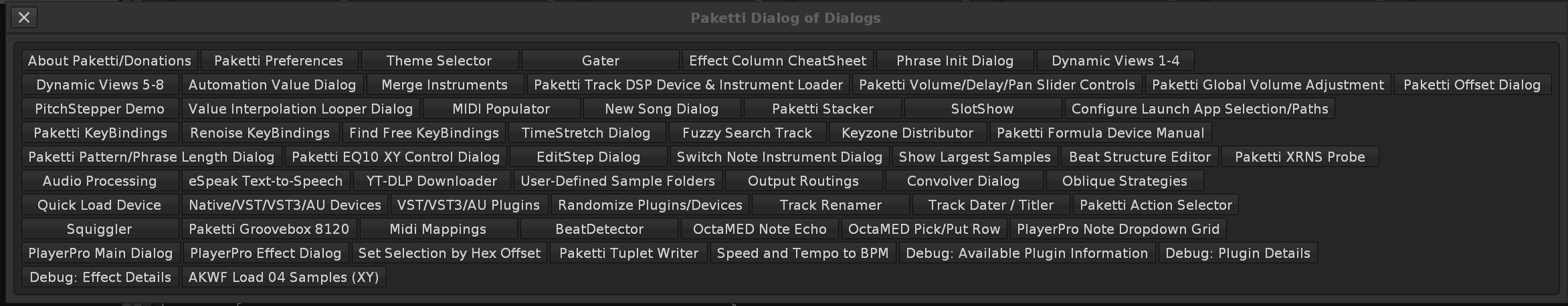
Task: Open the Find Free KeyBindings dialog
Action: pos(424,133)
